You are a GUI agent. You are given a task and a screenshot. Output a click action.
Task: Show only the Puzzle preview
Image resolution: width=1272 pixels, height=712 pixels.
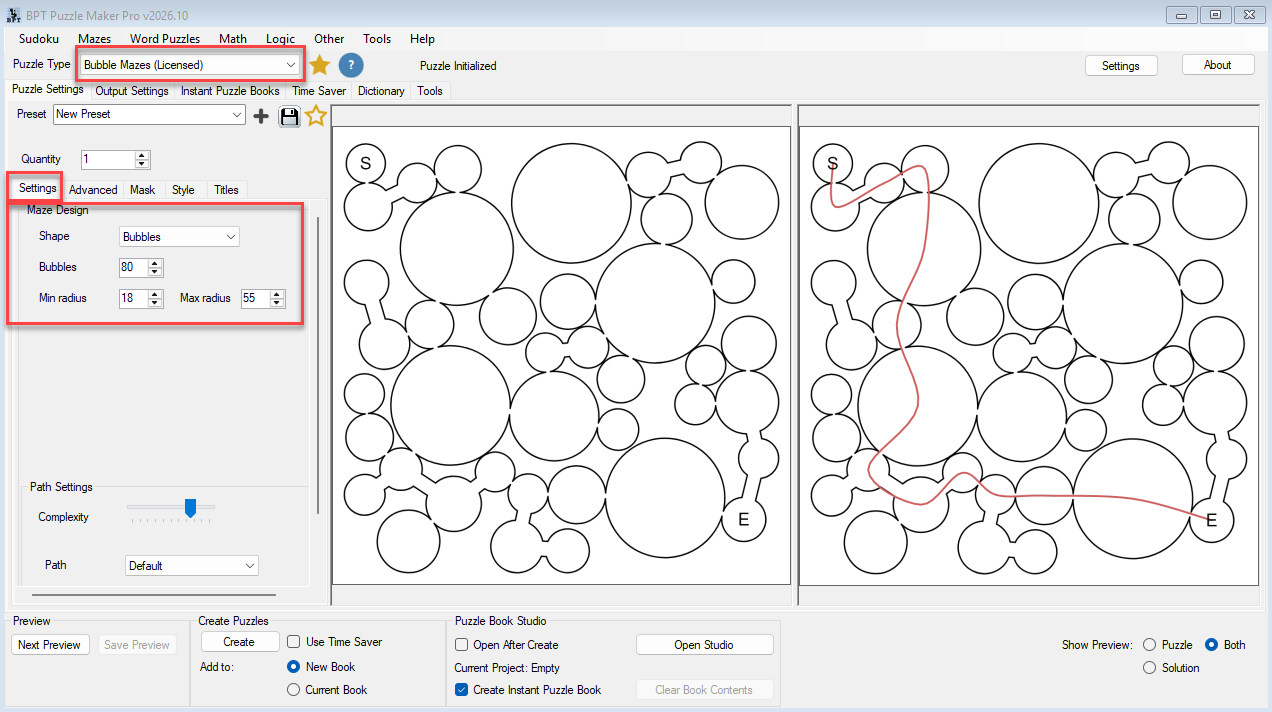1149,645
